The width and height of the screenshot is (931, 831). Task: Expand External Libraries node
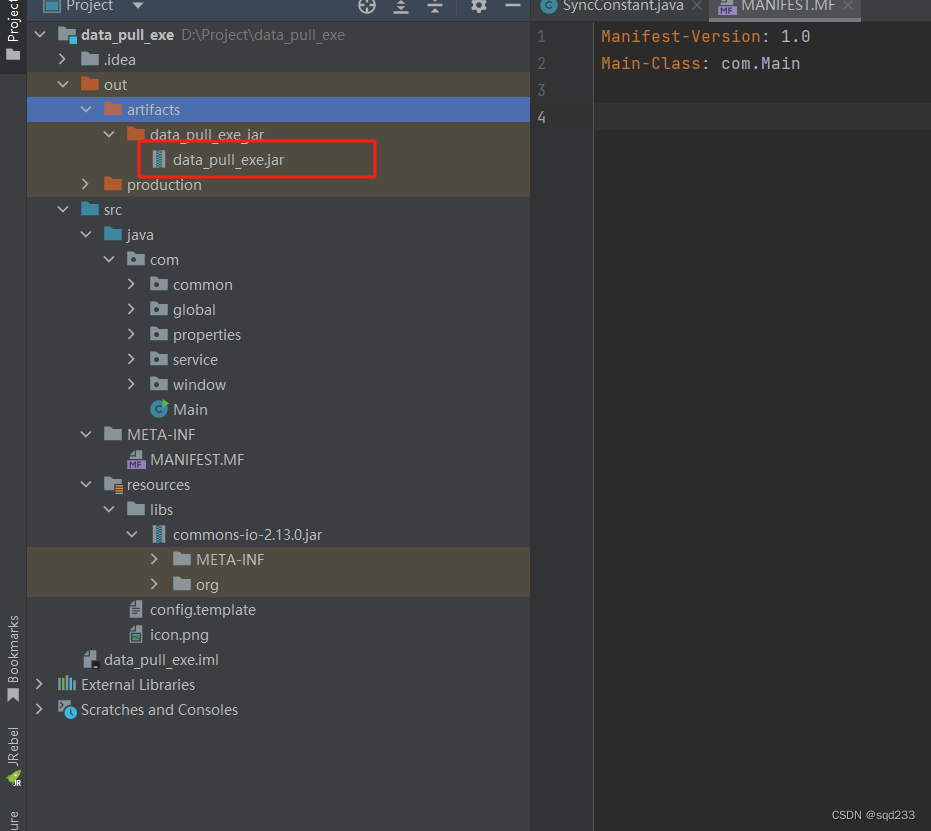pyautogui.click(x=40, y=684)
